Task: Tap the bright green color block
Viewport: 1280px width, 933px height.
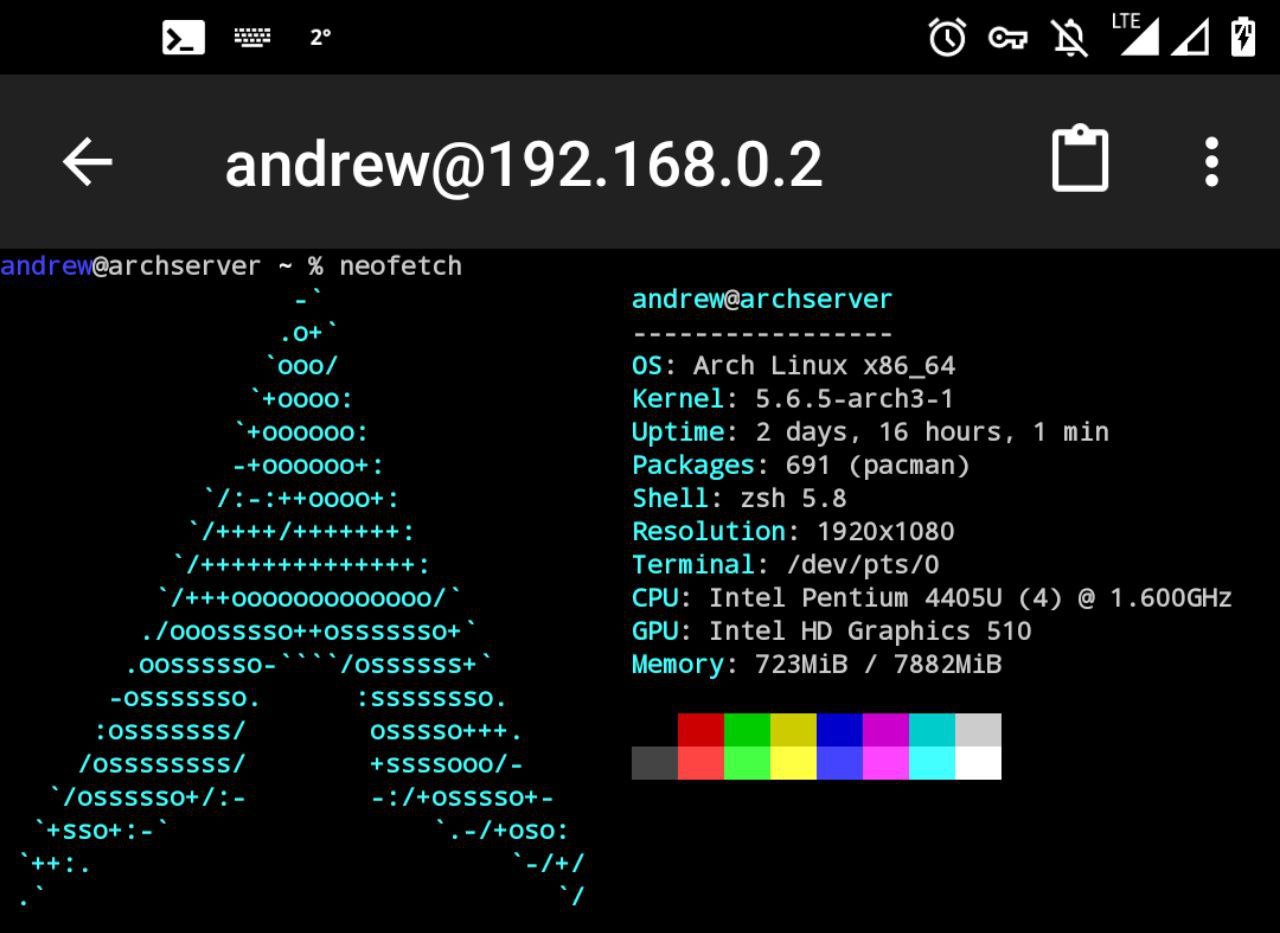Action: click(747, 763)
